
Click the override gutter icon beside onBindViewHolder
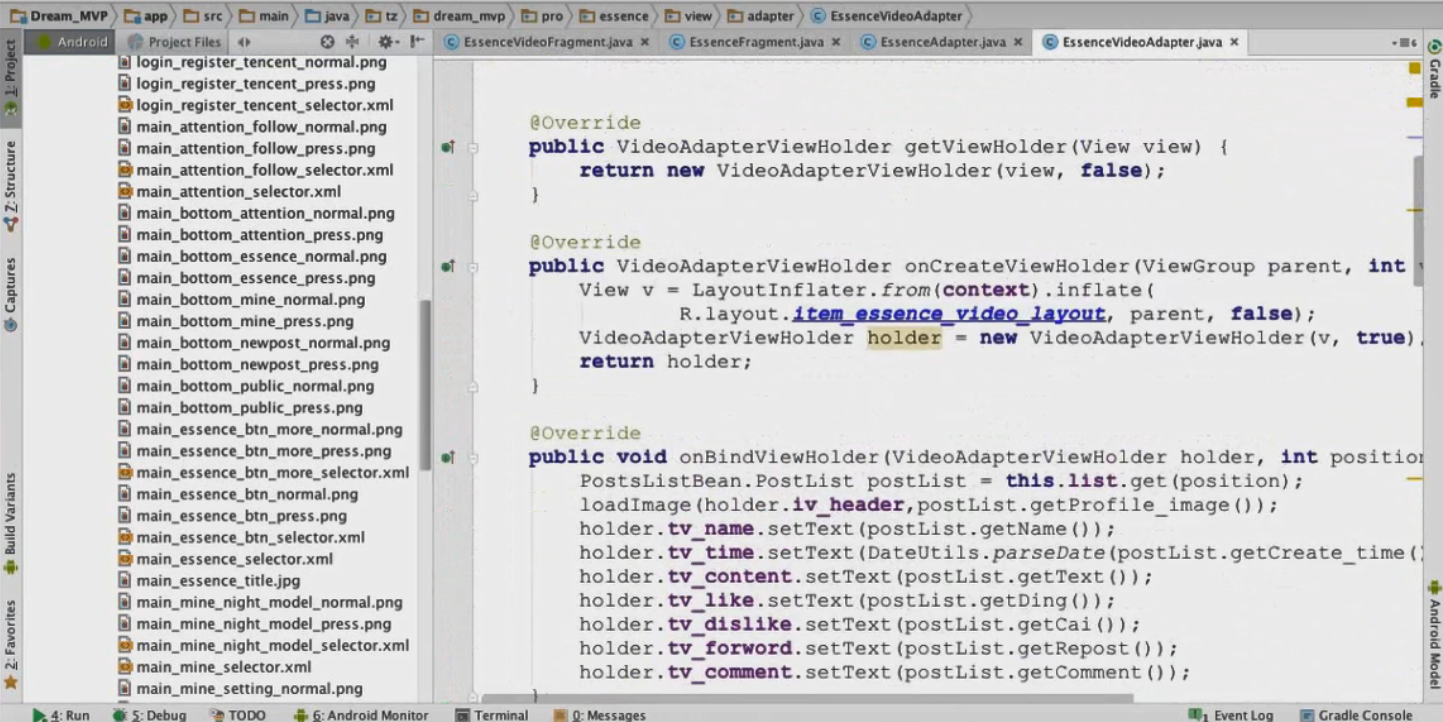[448, 458]
